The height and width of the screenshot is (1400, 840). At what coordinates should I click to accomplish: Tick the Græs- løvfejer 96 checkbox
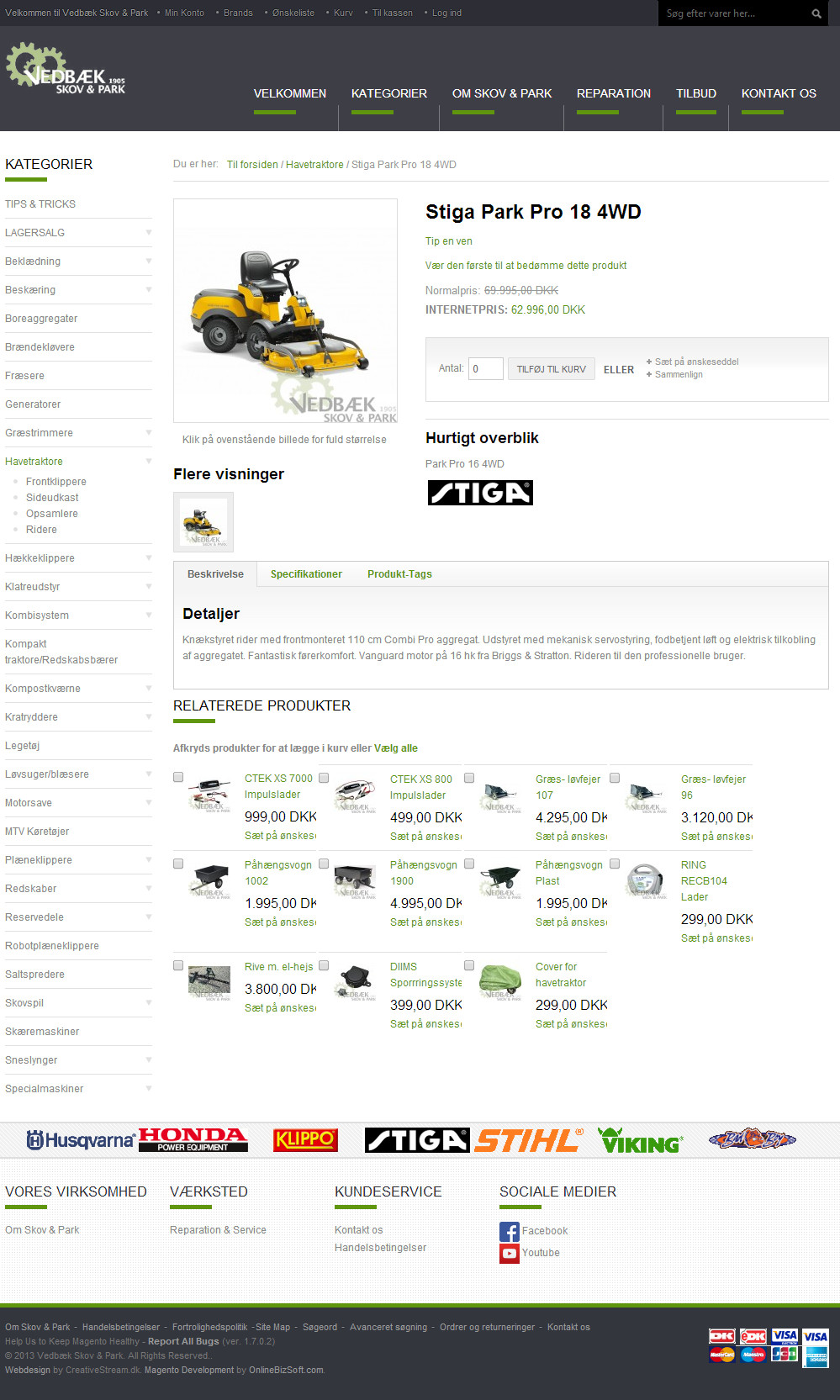(x=615, y=778)
